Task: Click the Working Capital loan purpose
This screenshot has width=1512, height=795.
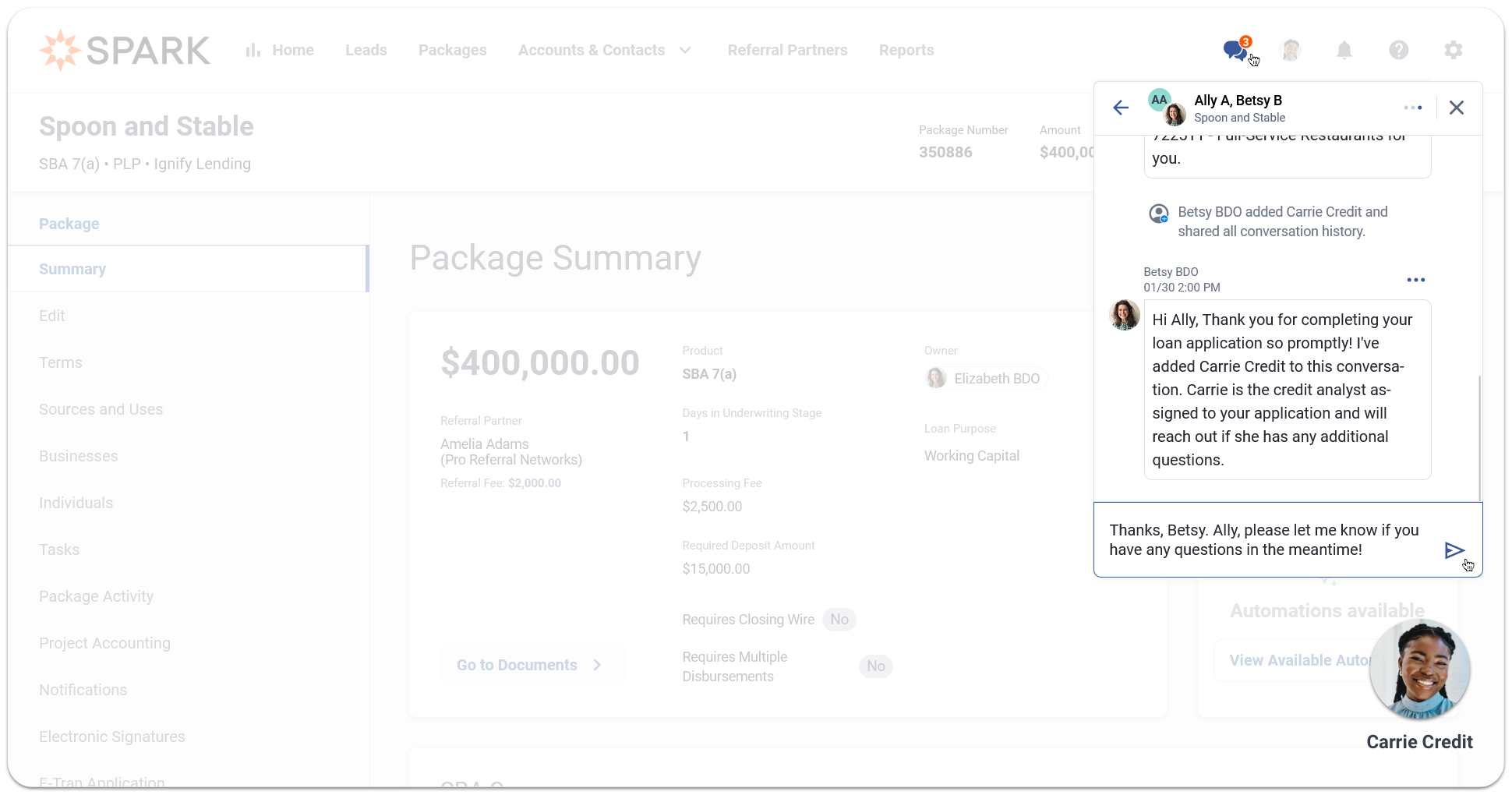Action: point(972,456)
